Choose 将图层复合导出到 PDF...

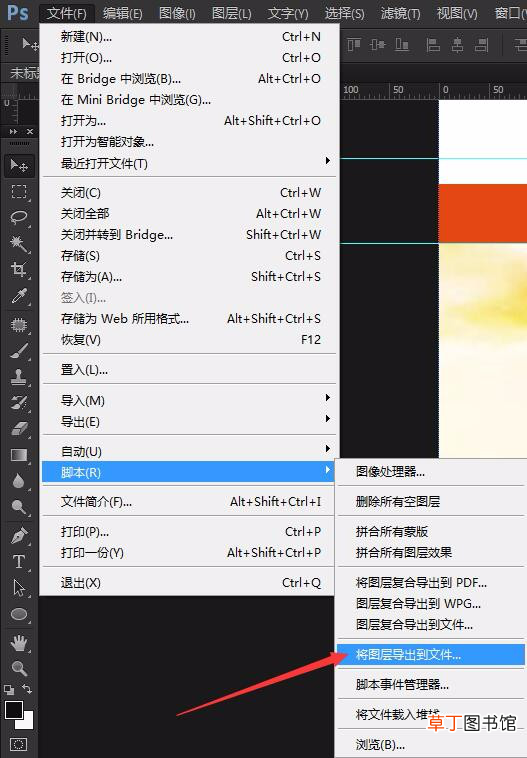431,583
